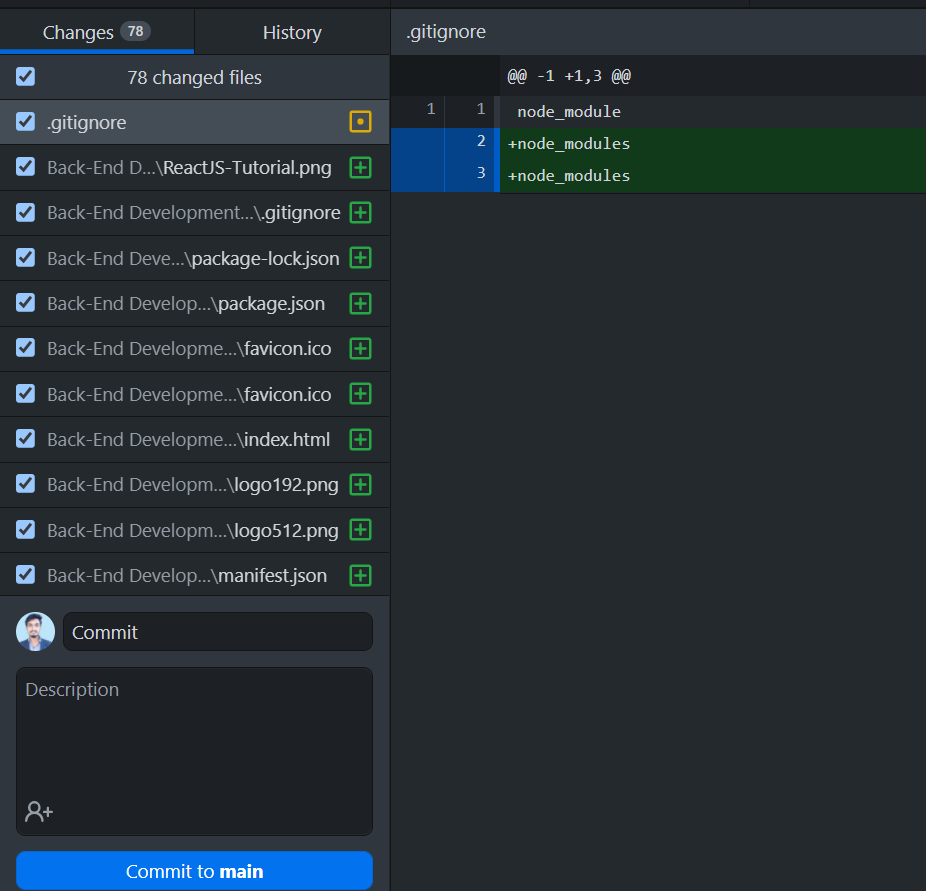Open the add co-authors icon in description box
Screen dimensions: 926x891
point(38,811)
